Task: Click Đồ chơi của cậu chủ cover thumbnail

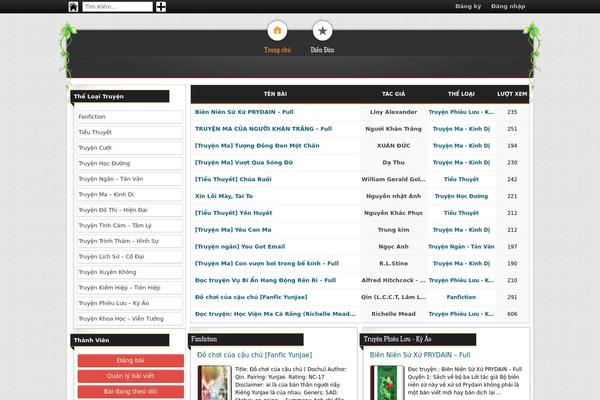Action: (x=214, y=383)
